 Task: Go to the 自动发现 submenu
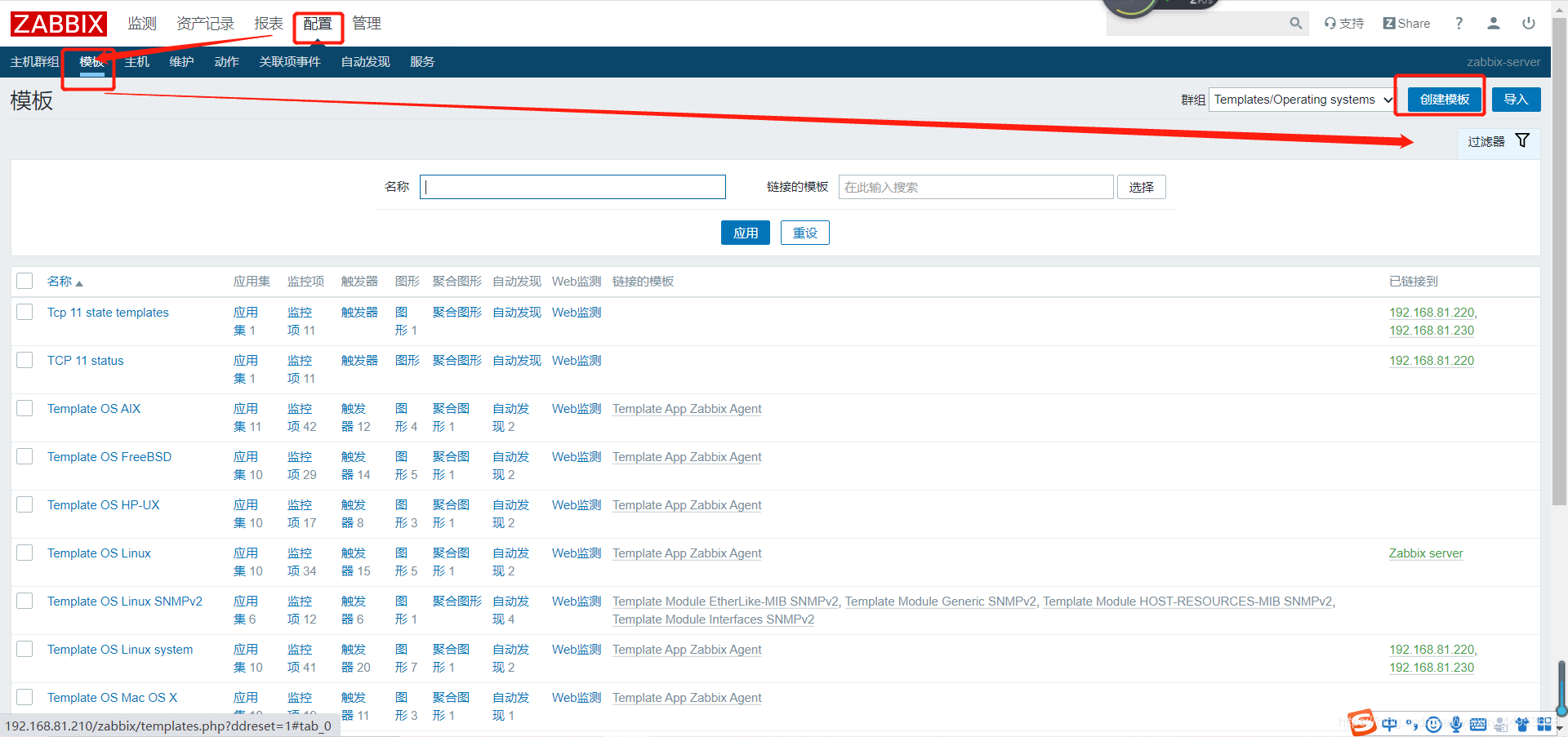(365, 62)
